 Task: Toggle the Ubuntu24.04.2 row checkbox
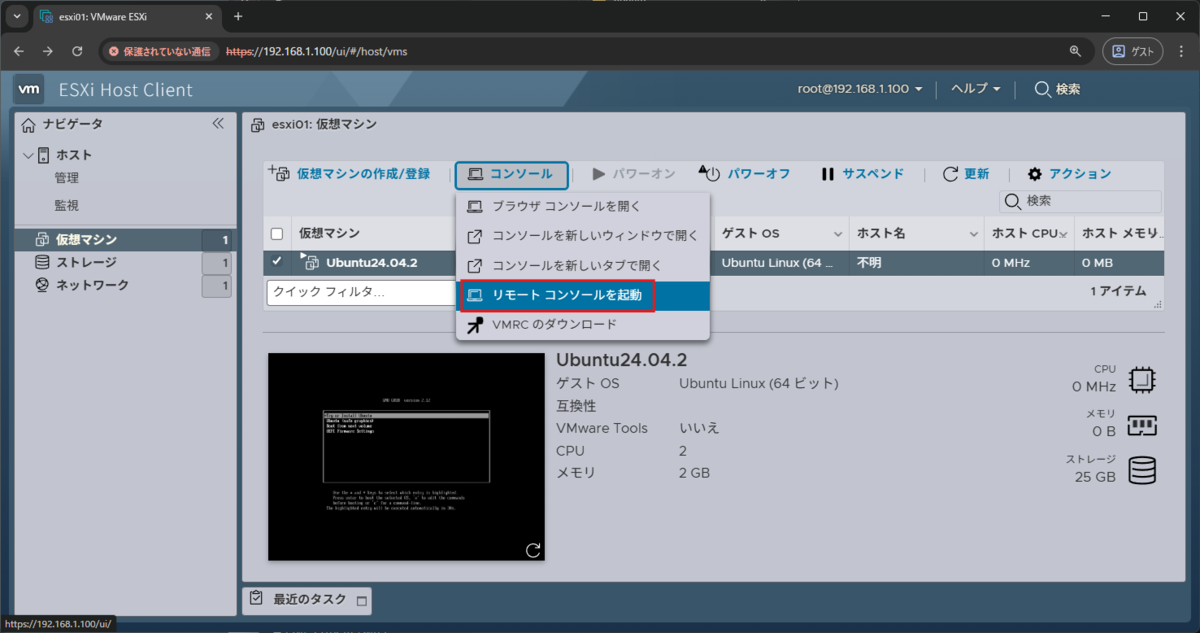pos(277,262)
